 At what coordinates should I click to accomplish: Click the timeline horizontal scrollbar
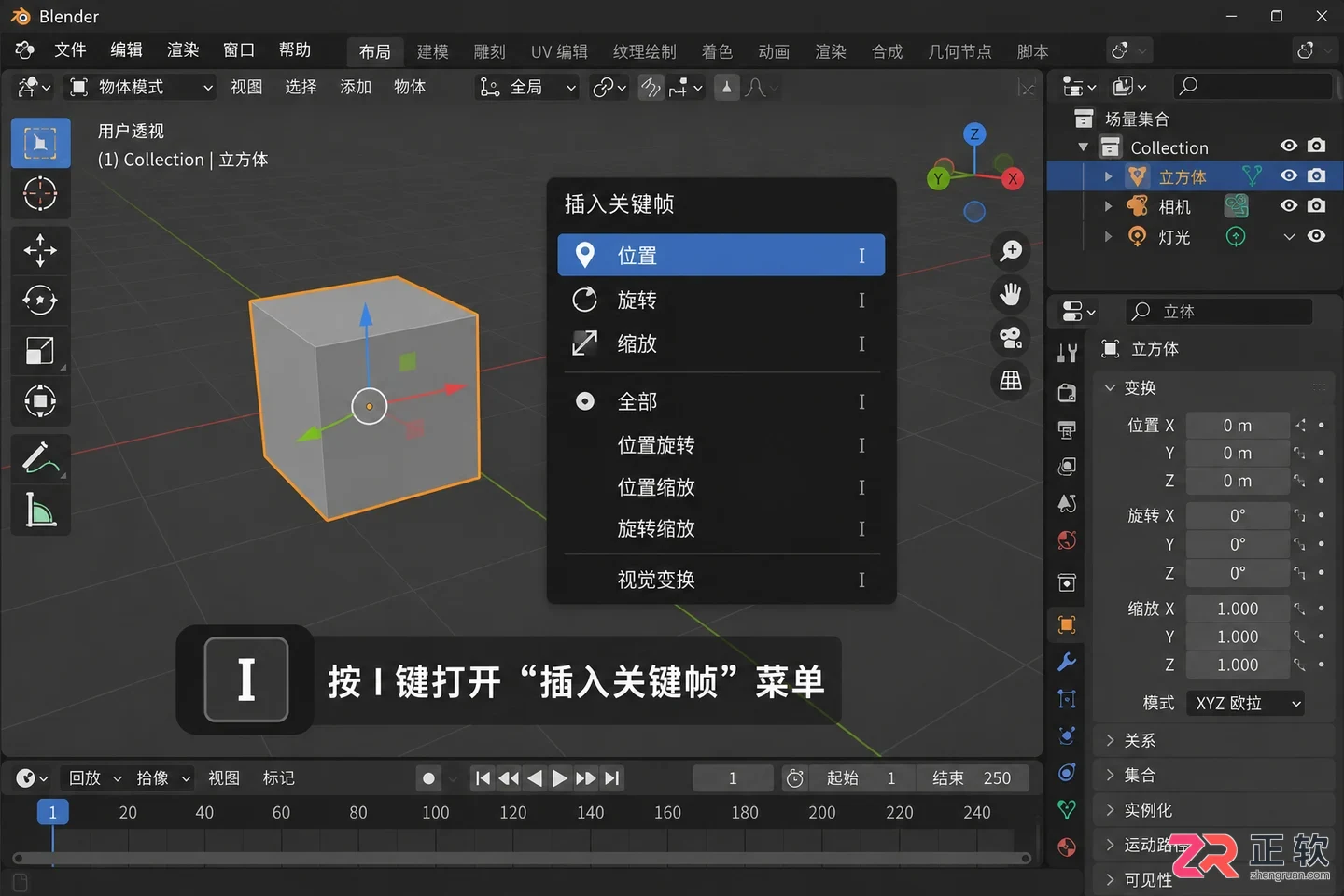(522, 858)
